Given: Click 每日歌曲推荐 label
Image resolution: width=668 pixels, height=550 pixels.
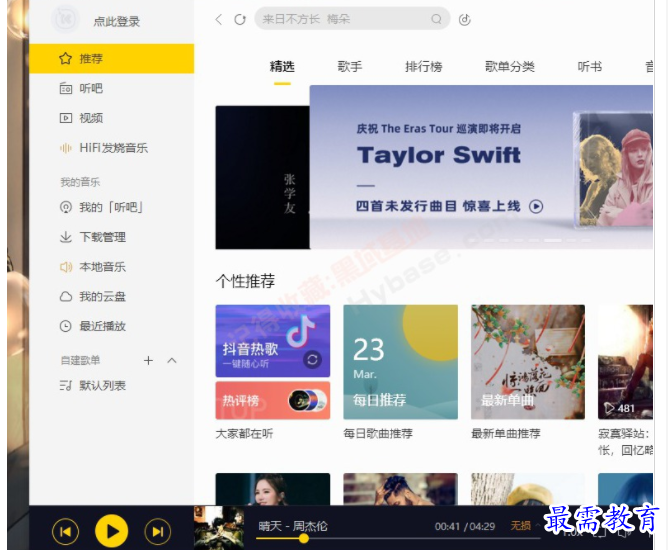Looking at the screenshot, I should pyautogui.click(x=378, y=434).
